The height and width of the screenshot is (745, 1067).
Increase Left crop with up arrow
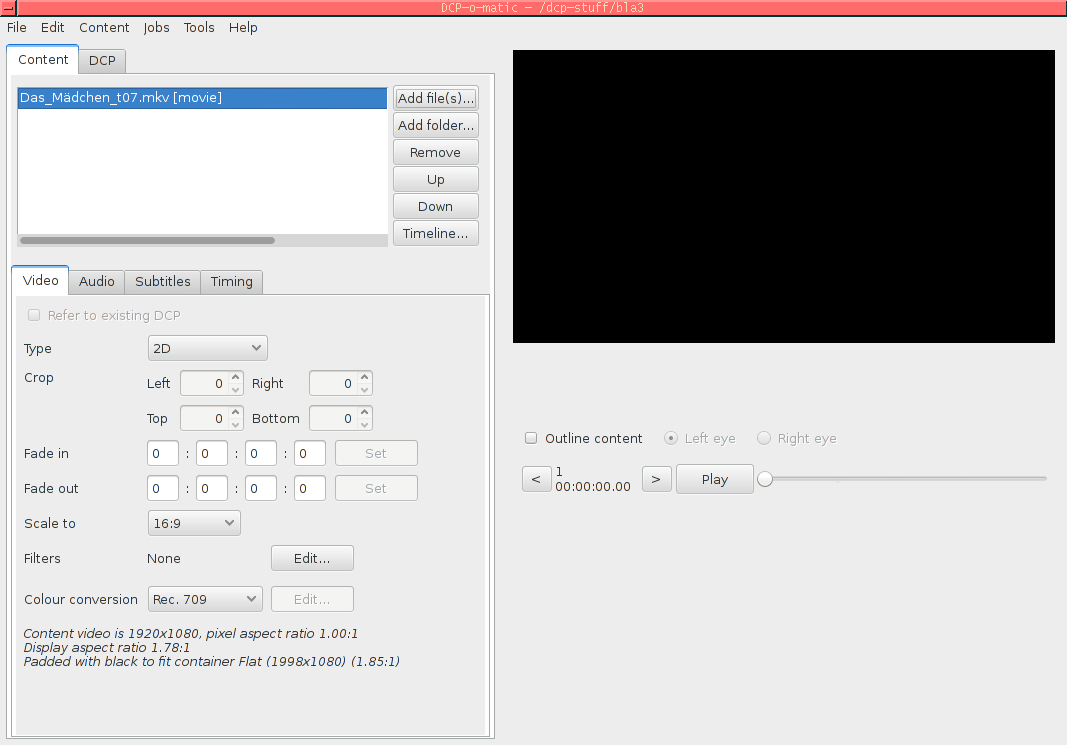235,377
